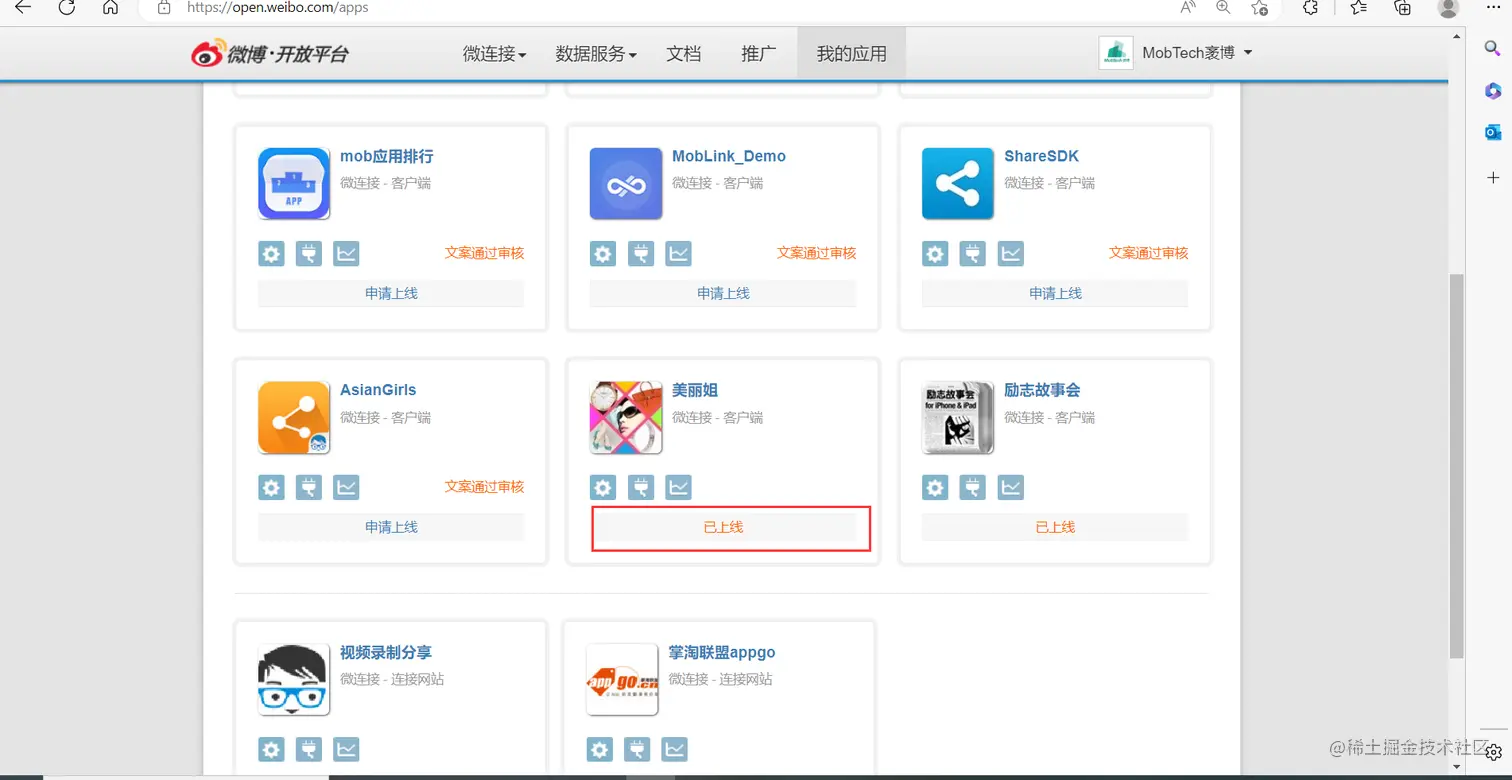The height and width of the screenshot is (780, 1512).
Task: View statistics chart for 美丽姐
Action: tap(678, 488)
